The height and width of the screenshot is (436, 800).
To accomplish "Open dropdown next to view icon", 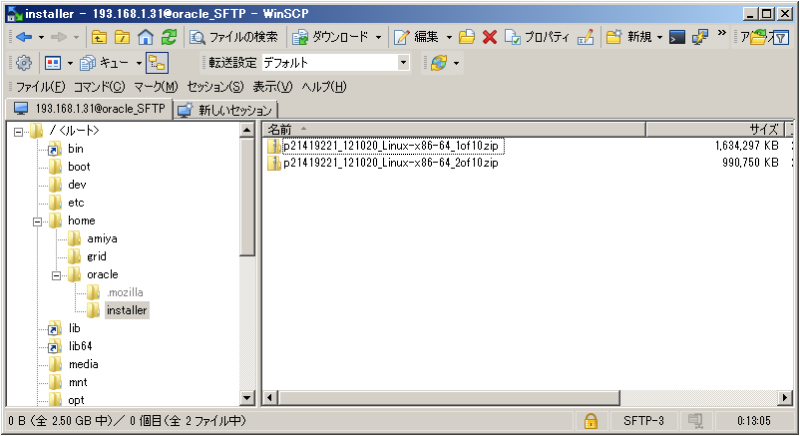I will [70, 63].
